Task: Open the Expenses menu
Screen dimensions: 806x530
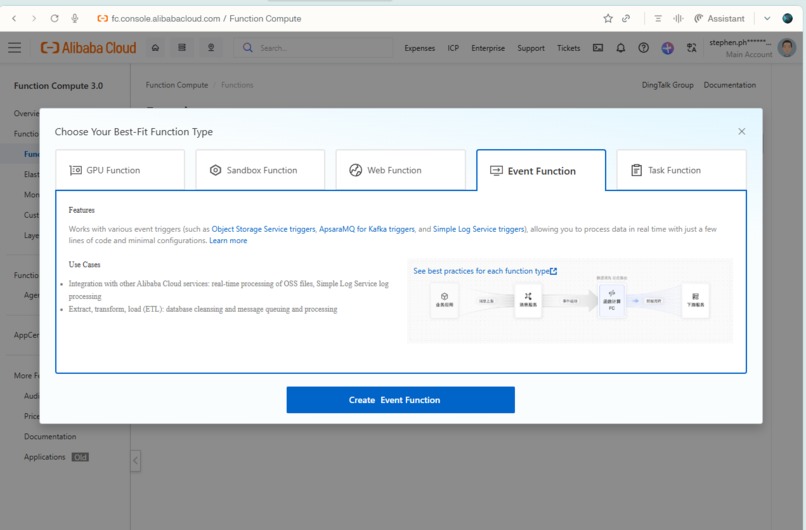Action: [x=419, y=48]
